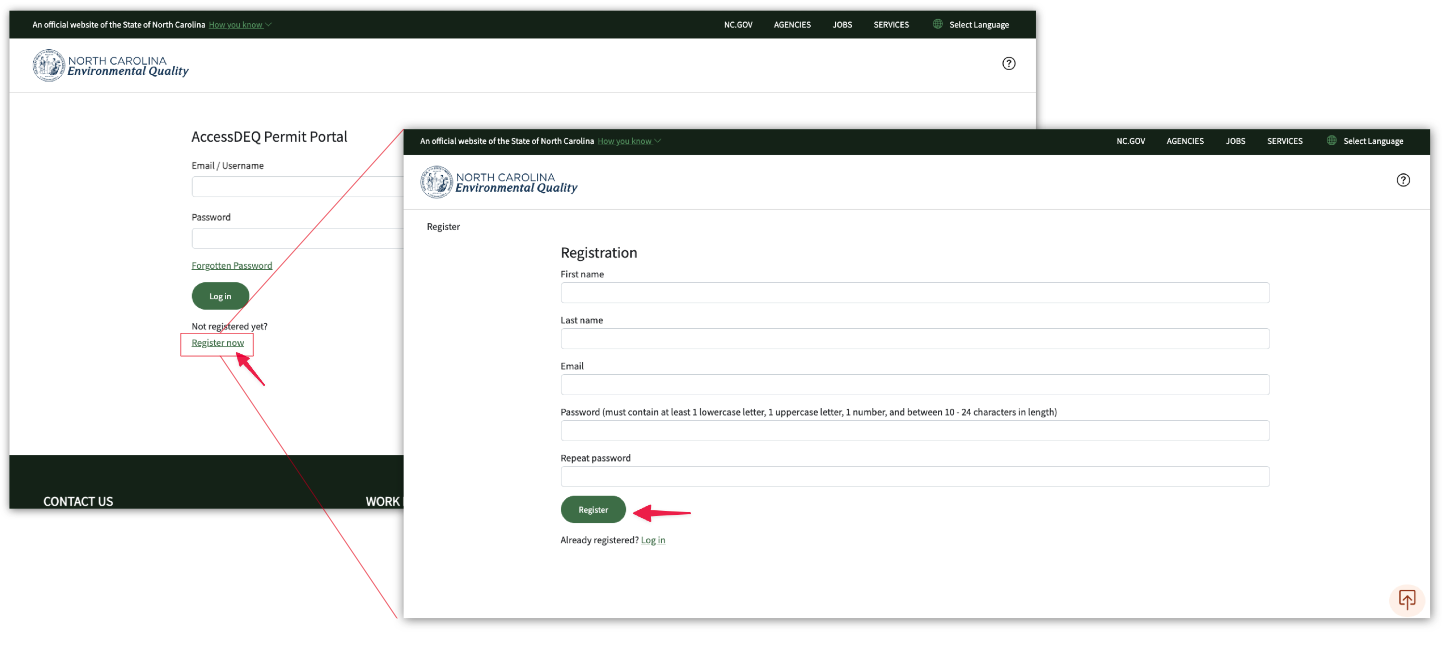Image resolution: width=1442 pixels, height=651 pixels.
Task: Click the state seal logo on the login header
Action: coord(47,64)
